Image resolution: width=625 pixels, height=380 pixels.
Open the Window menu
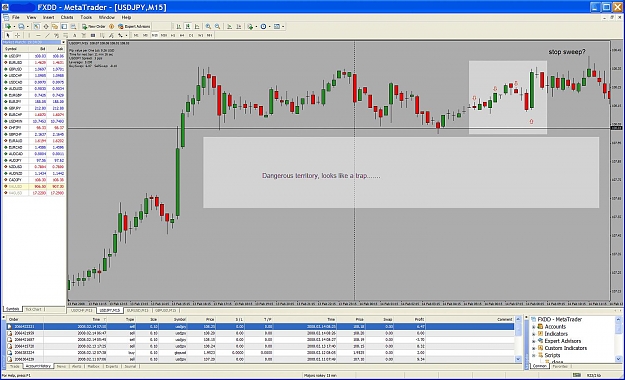(106, 18)
